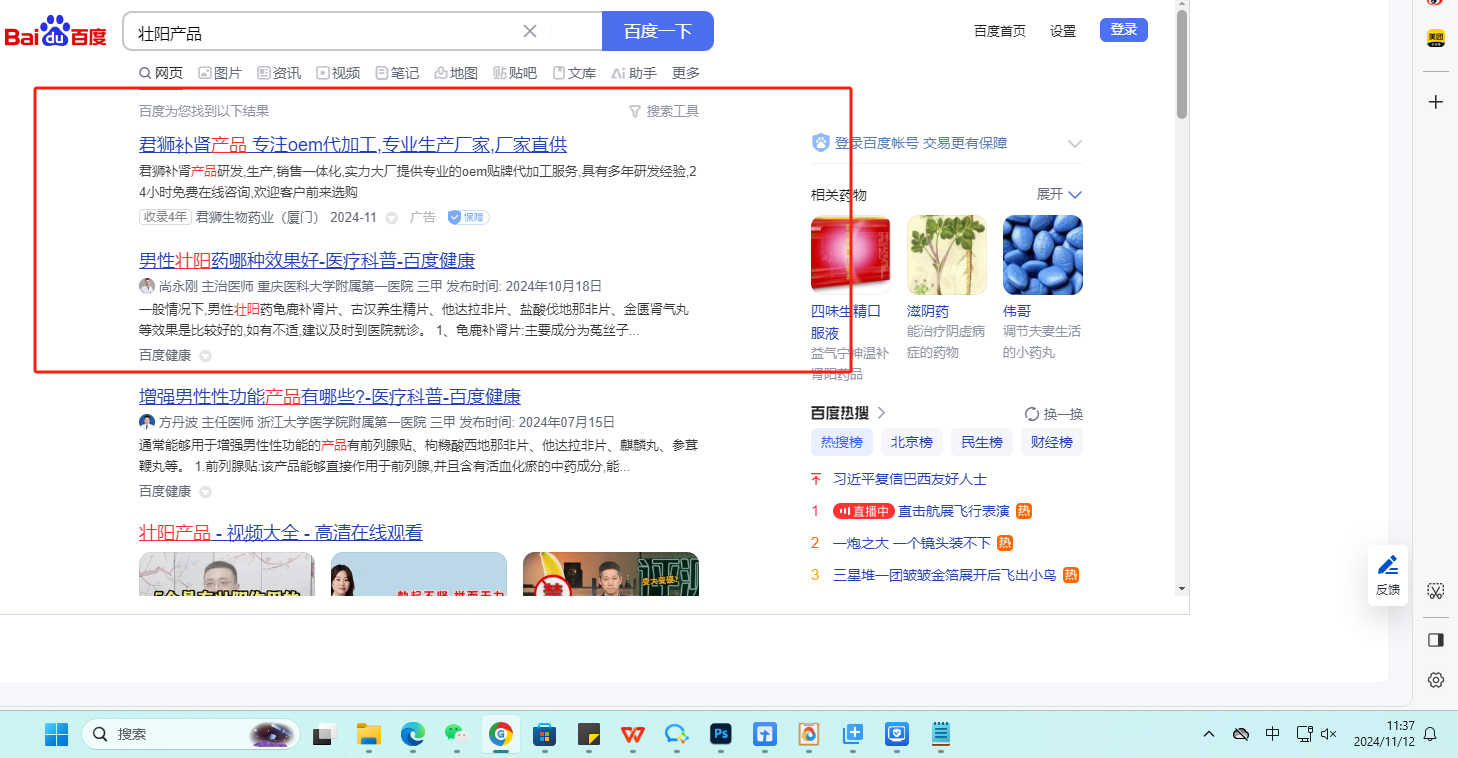Click the 百度一下 search button
The width and height of the screenshot is (1458, 758).
658,31
